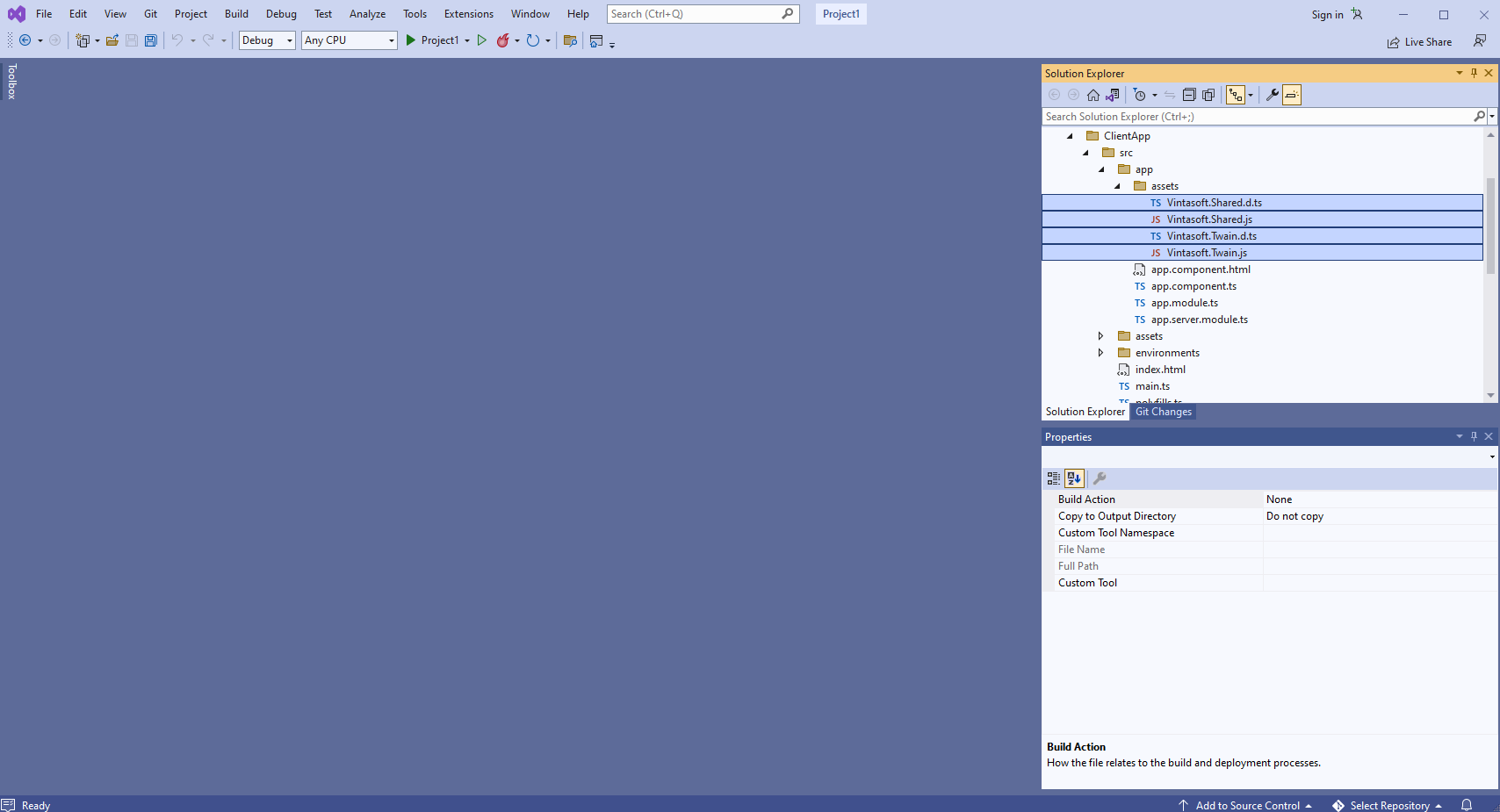This screenshot has height=812, width=1500.
Task: Open the Extensions menu
Action: (x=468, y=14)
